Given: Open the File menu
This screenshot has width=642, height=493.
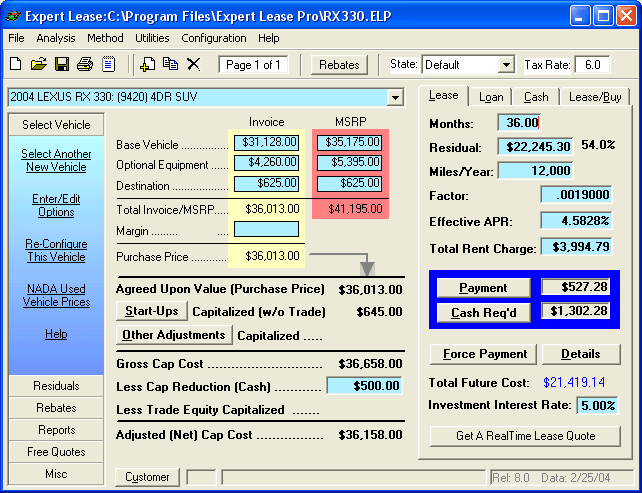Looking at the screenshot, I should point(16,38).
